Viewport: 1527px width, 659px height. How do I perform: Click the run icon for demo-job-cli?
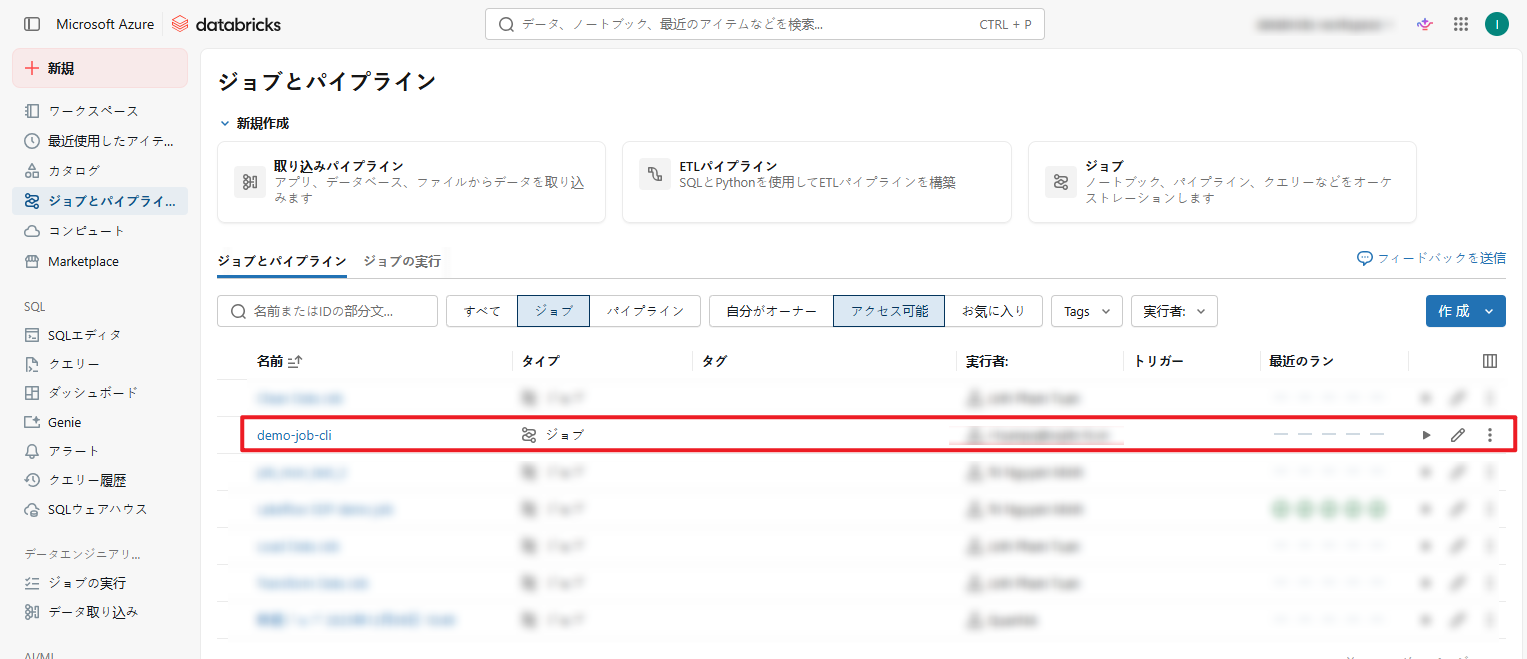(1426, 435)
